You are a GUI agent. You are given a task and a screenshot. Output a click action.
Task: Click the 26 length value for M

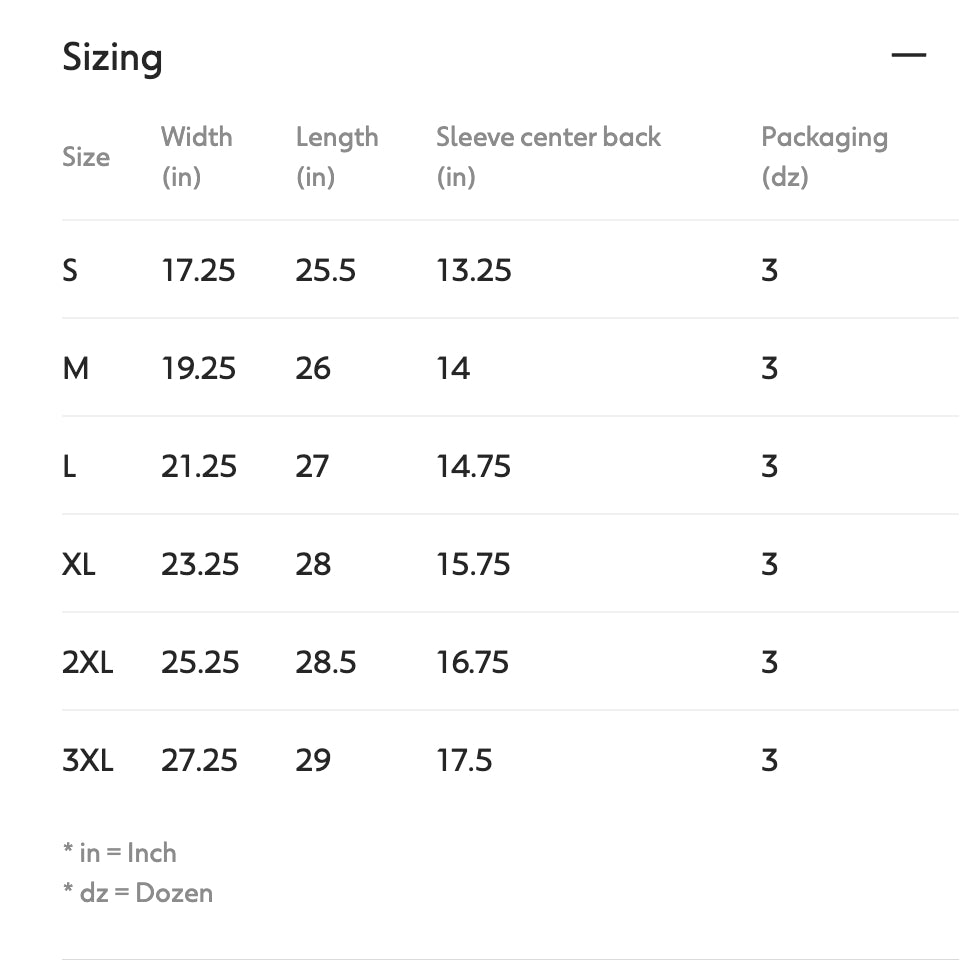pyautogui.click(x=313, y=369)
